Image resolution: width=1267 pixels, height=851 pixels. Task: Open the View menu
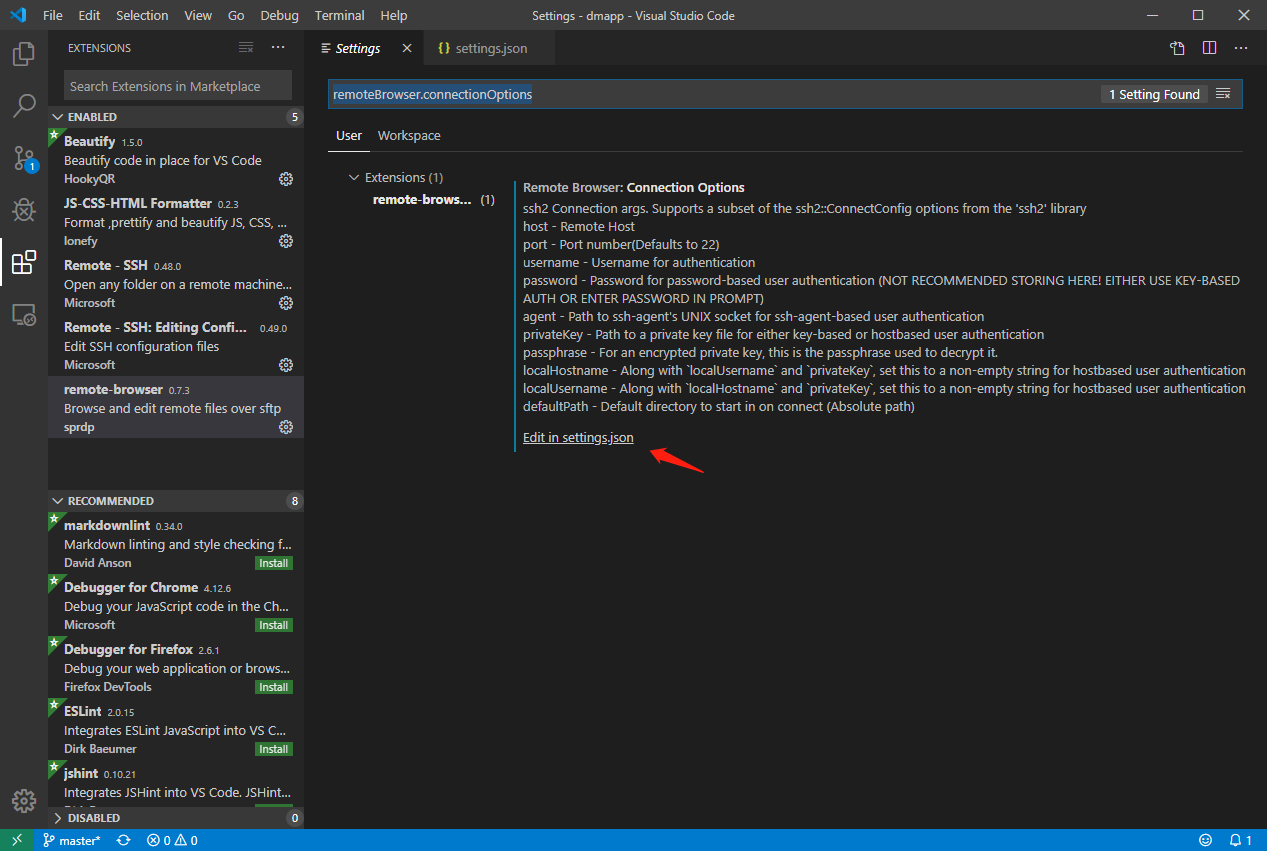198,16
